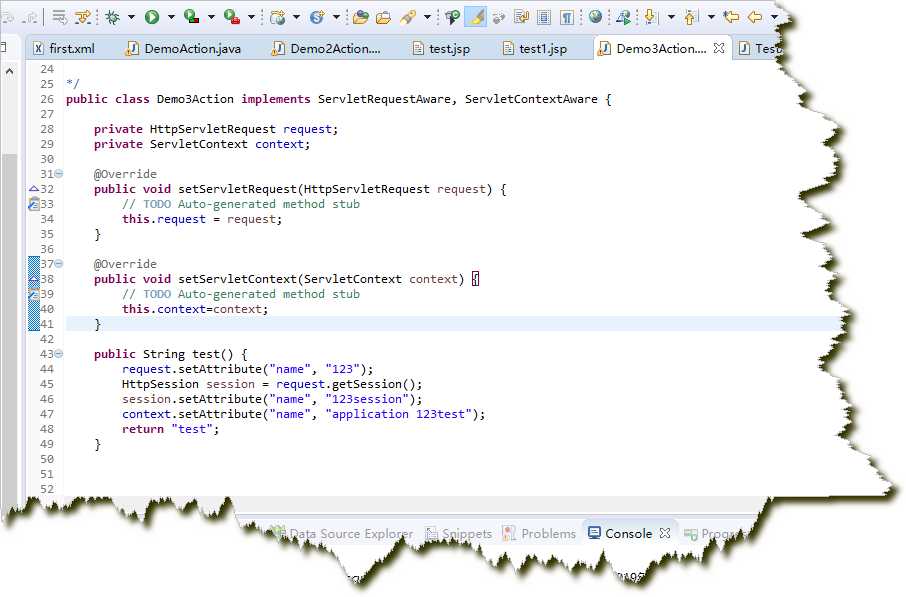
Task: Close the Demo3Action editor tab
Action: 719,48
